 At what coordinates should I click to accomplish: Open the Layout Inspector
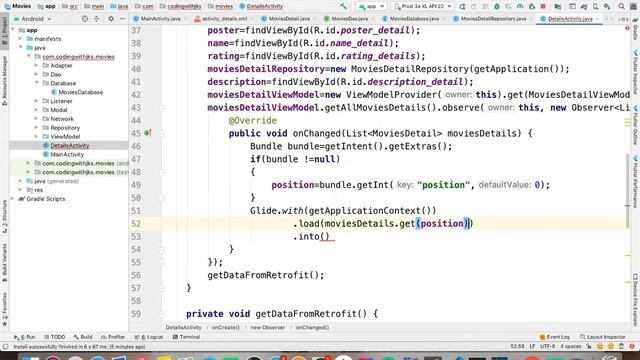click(x=602, y=337)
